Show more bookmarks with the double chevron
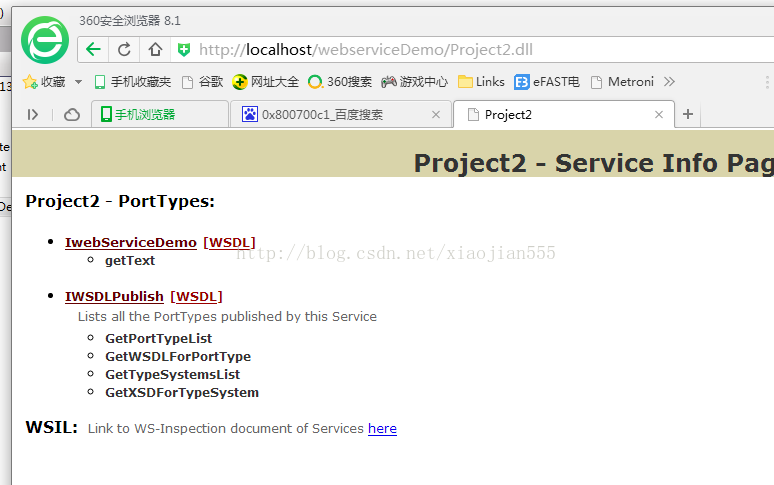 (669, 82)
